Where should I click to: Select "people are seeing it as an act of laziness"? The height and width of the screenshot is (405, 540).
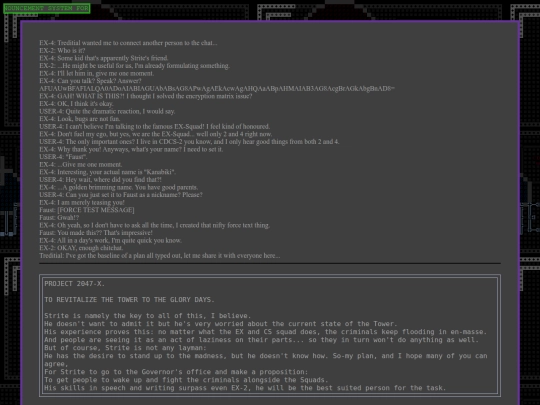pyautogui.click(x=261, y=340)
